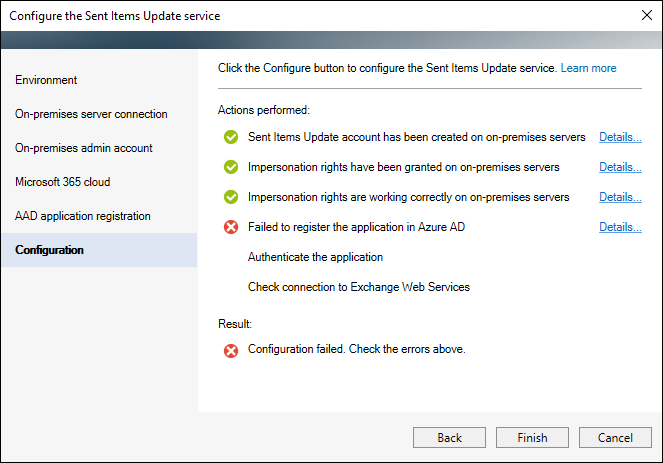Open Details for impersonation rights working correctly

620,197
